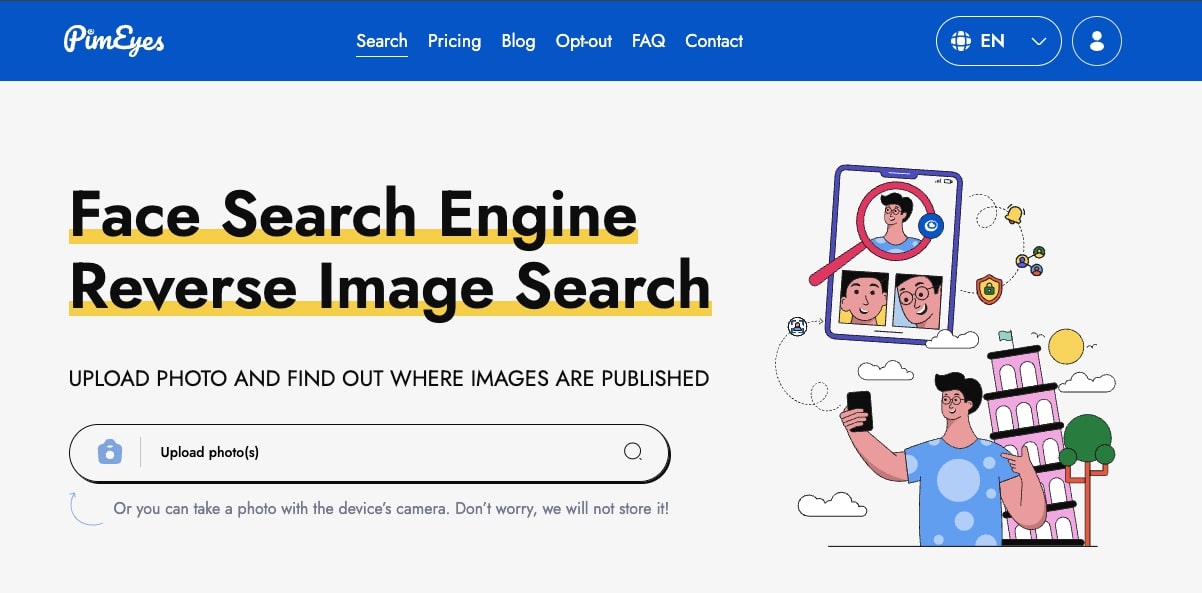Open the Search tab in navigation
The height and width of the screenshot is (593, 1202).
pos(381,41)
